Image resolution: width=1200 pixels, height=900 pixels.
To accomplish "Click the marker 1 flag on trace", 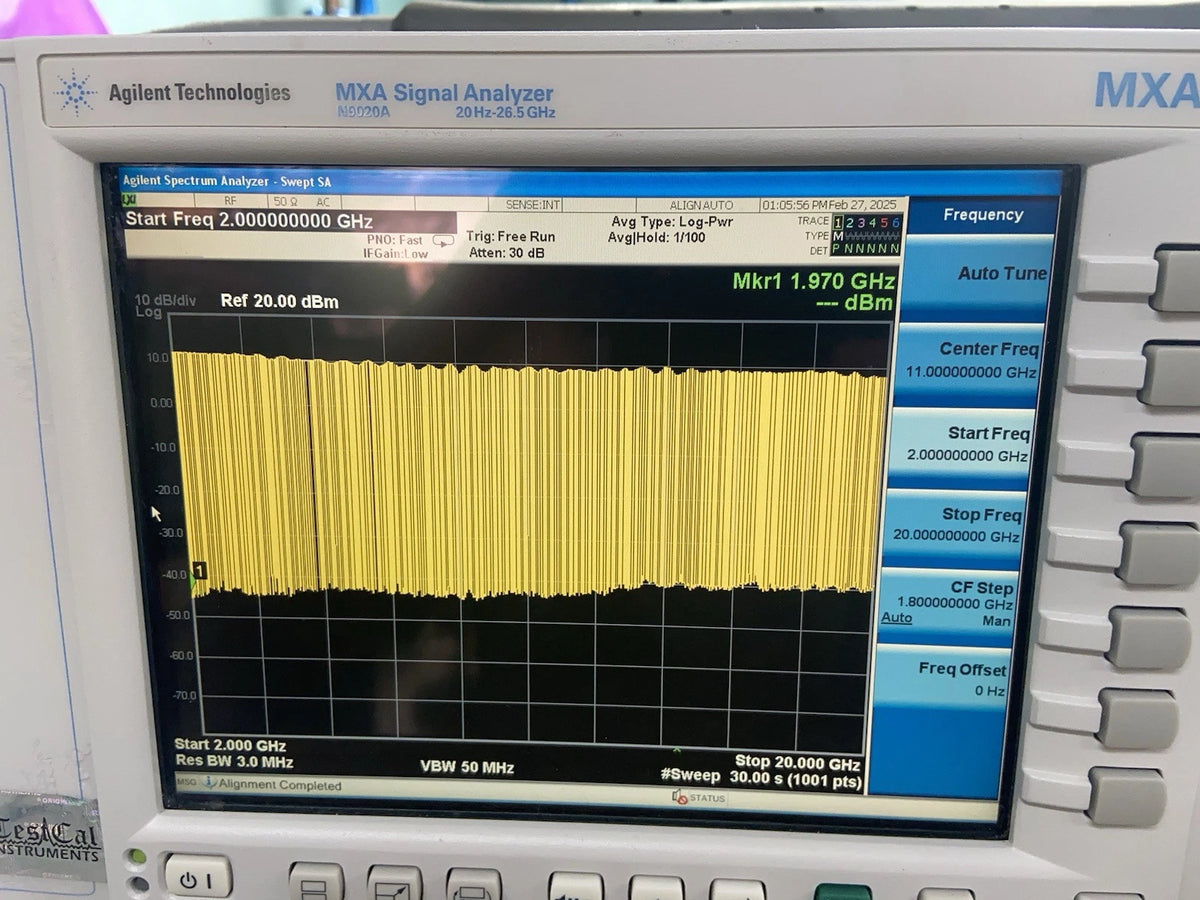I will pos(199,571).
